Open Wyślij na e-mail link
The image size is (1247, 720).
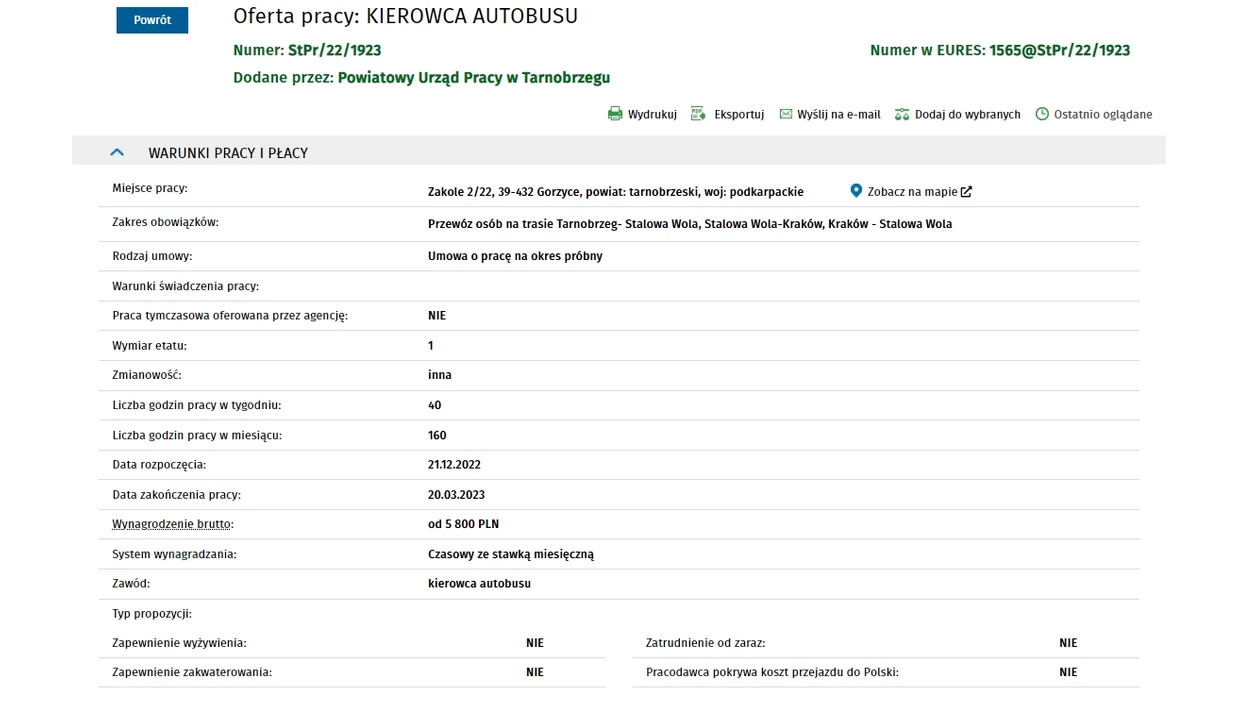(x=839, y=115)
